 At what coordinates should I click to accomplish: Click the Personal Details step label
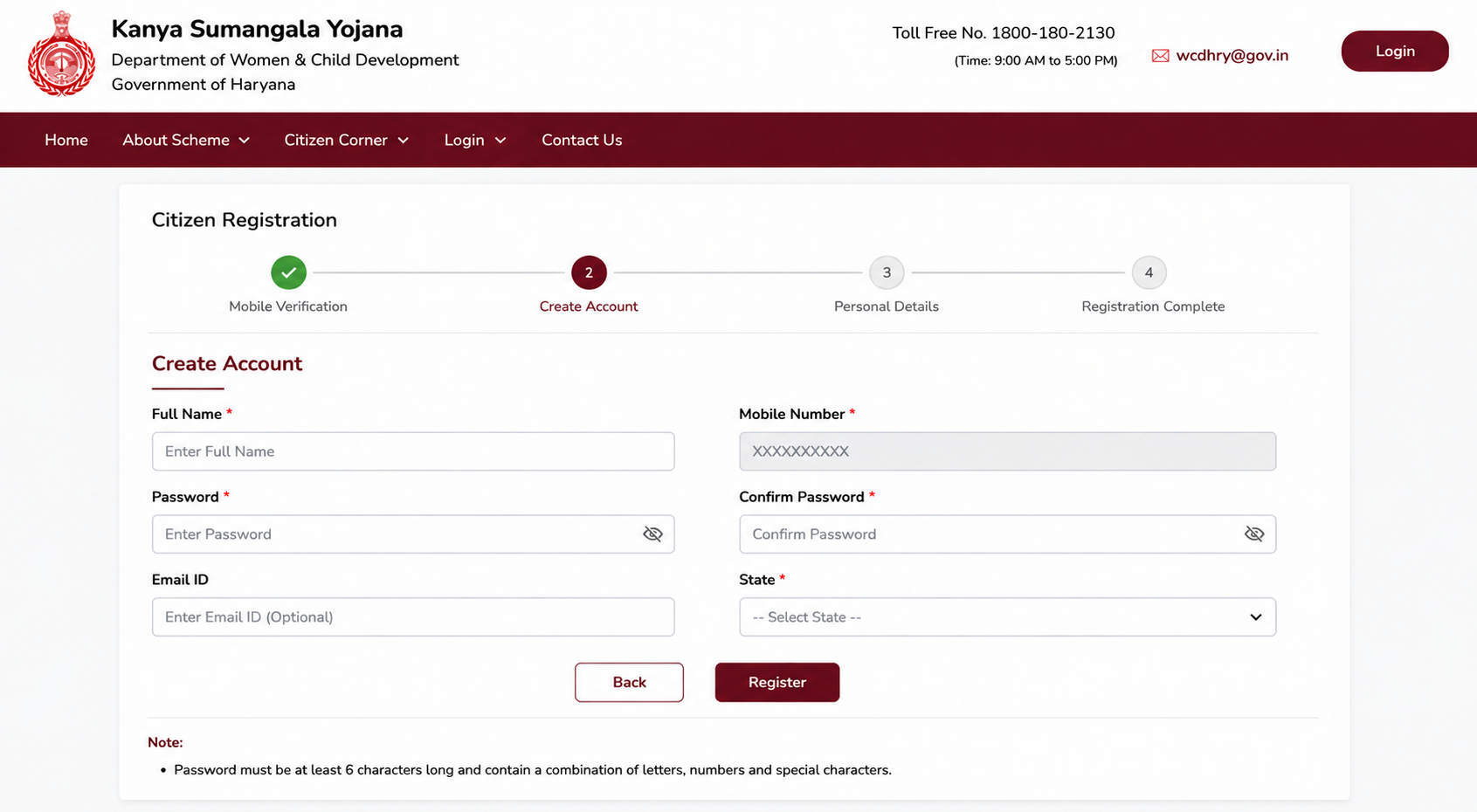(887, 306)
